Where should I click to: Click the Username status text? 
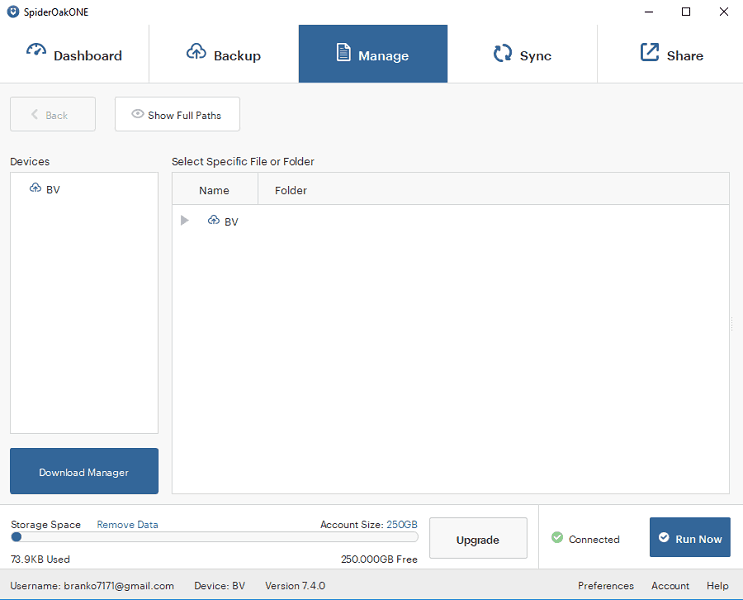coord(92,585)
